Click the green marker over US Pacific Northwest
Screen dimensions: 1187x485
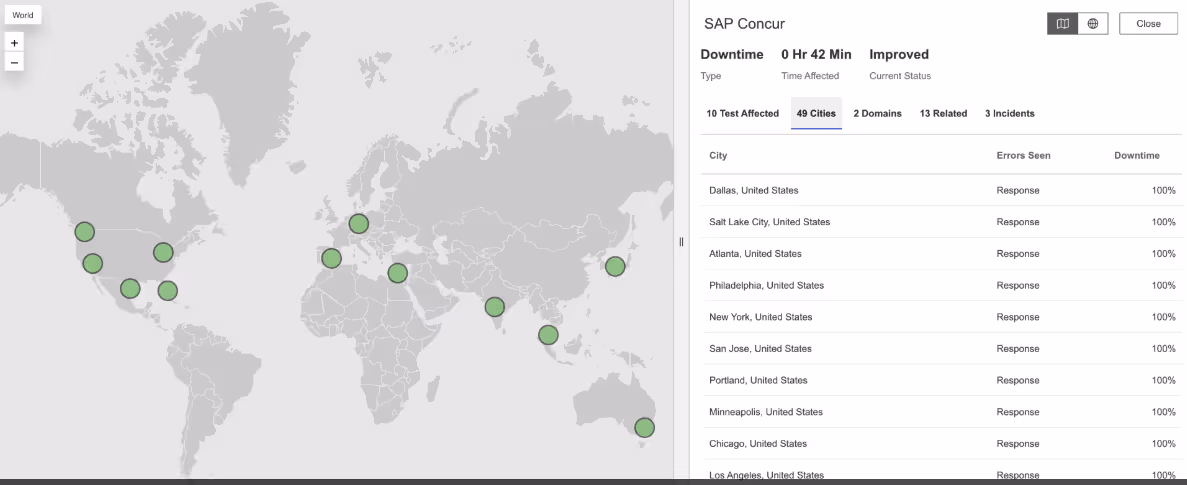point(84,232)
